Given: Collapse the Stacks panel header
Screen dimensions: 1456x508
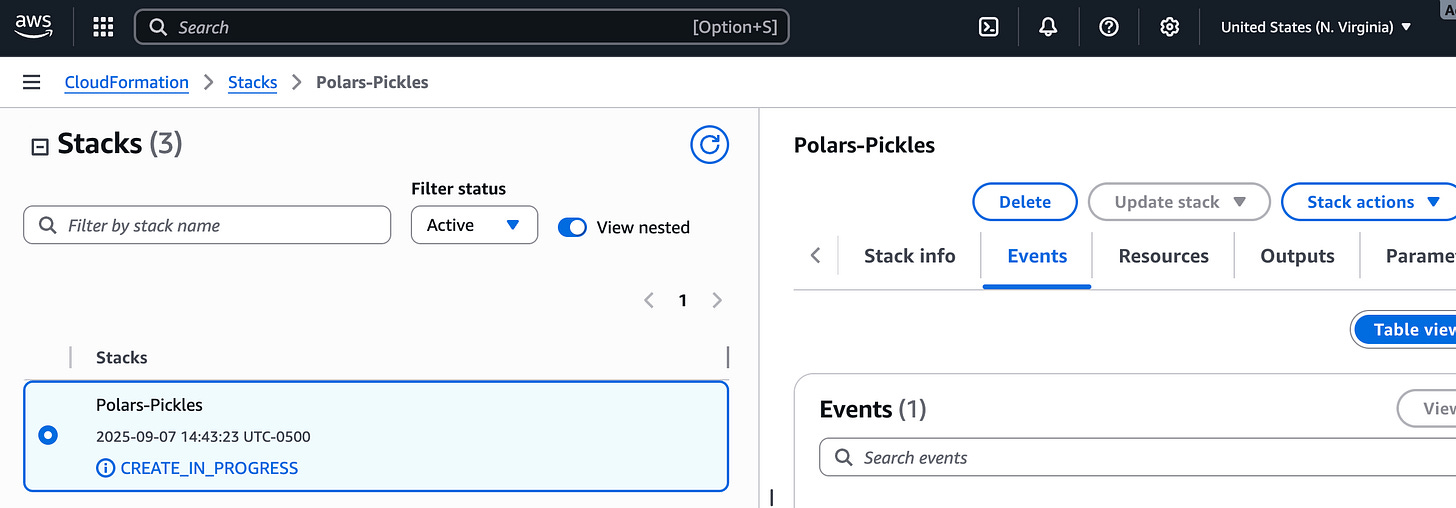Looking at the screenshot, I should point(40,147).
